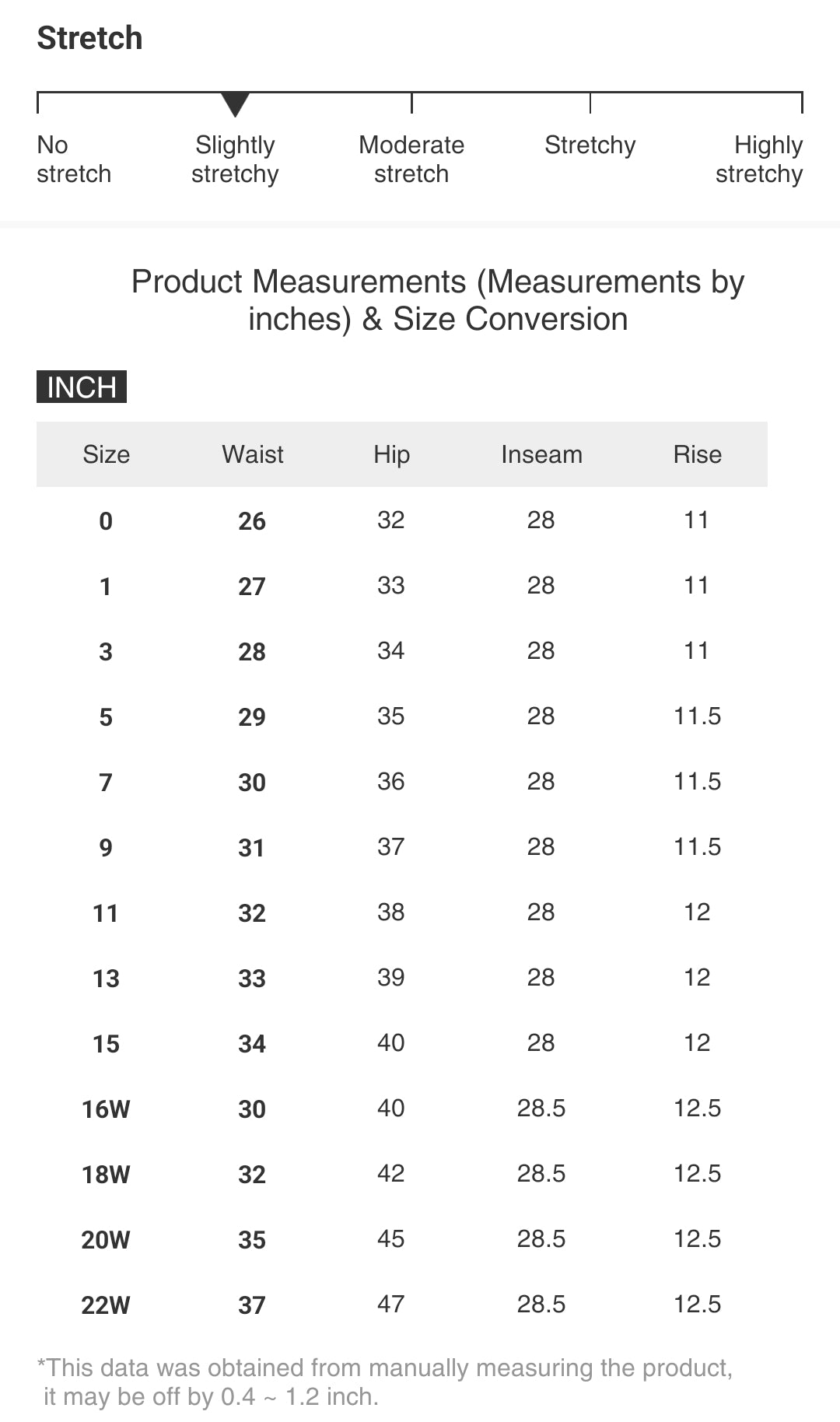Select size 16W in the size column
This screenshot has height=1422, width=840.
(107, 1109)
